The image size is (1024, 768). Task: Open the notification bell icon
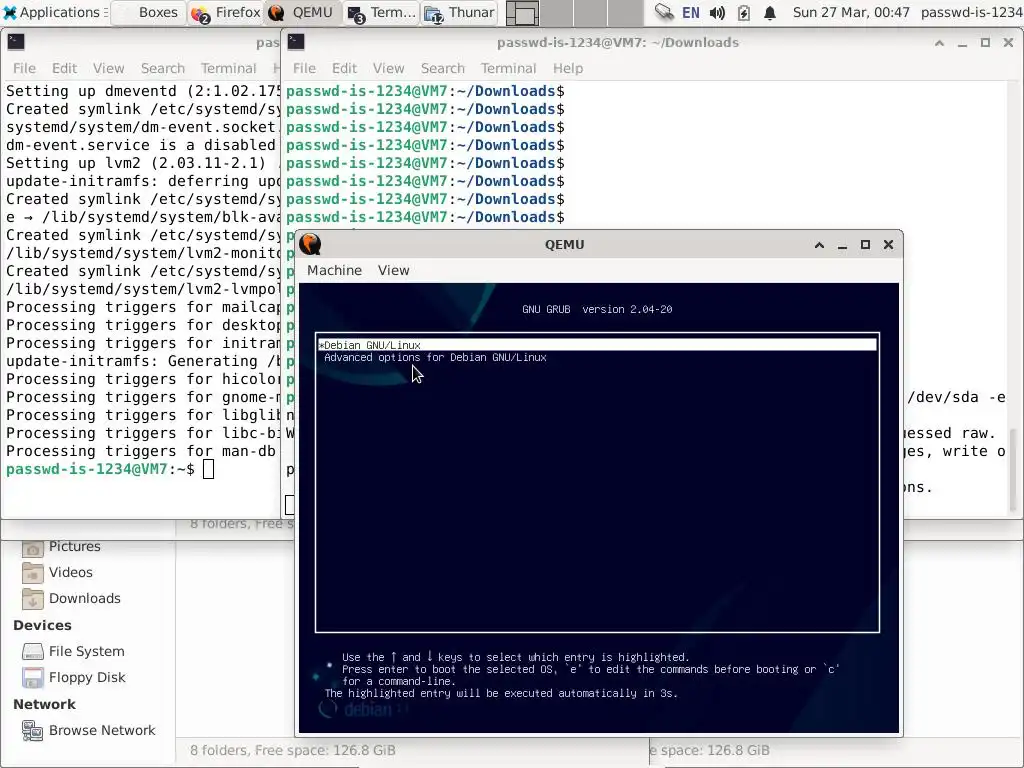(770, 12)
